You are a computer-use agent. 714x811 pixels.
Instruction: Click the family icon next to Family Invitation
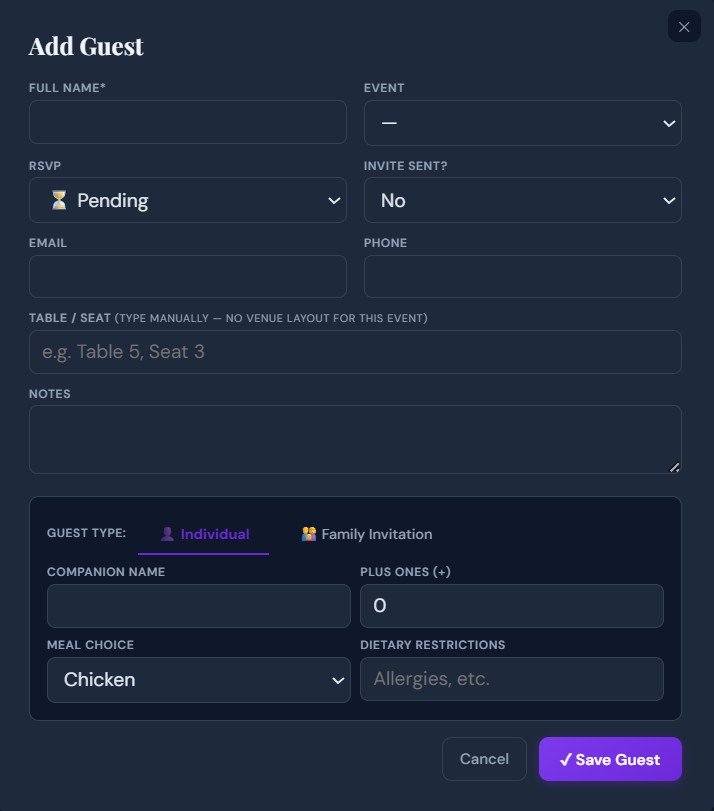pyautogui.click(x=306, y=533)
